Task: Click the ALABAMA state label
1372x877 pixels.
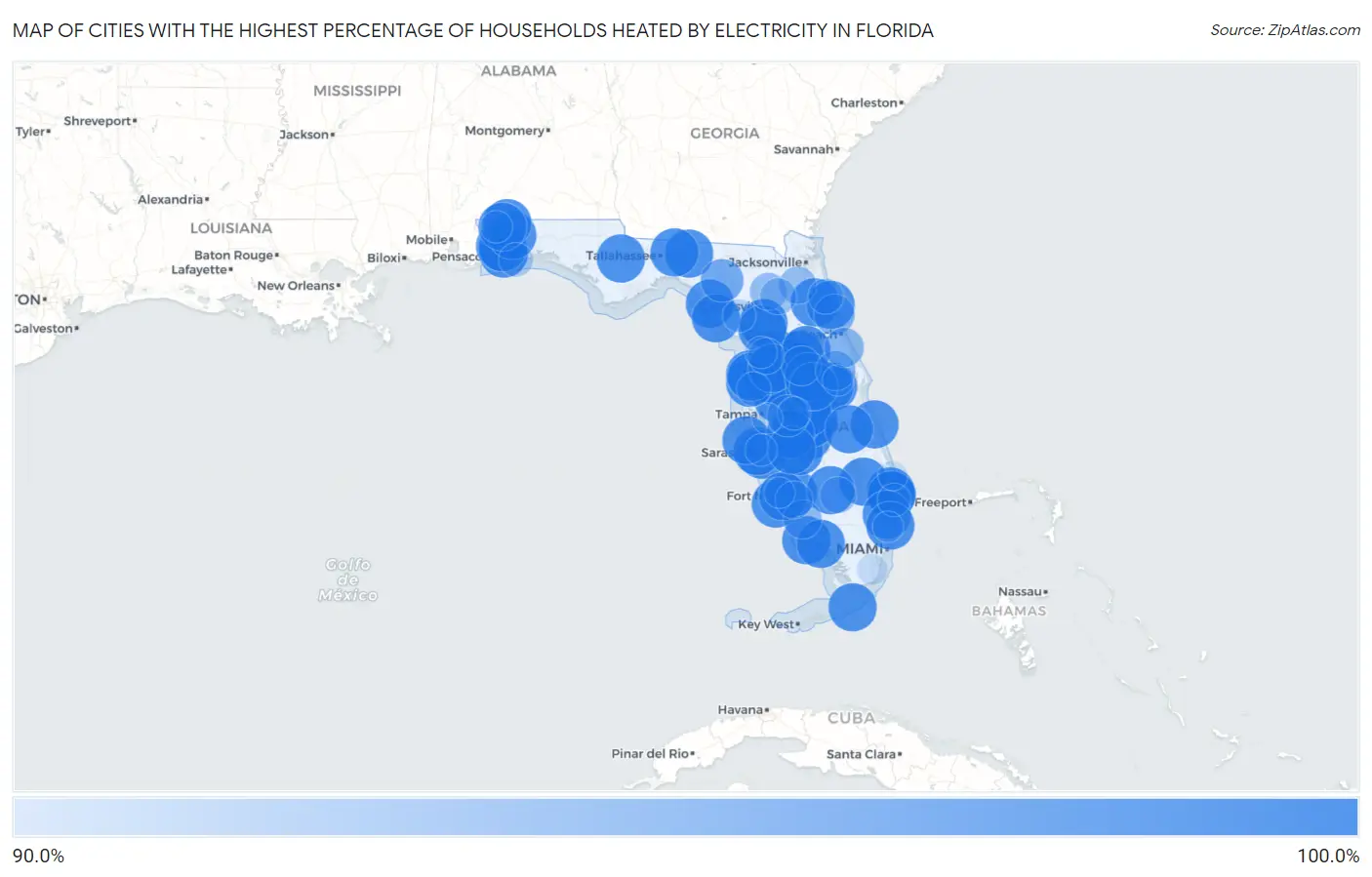Action: click(x=518, y=71)
